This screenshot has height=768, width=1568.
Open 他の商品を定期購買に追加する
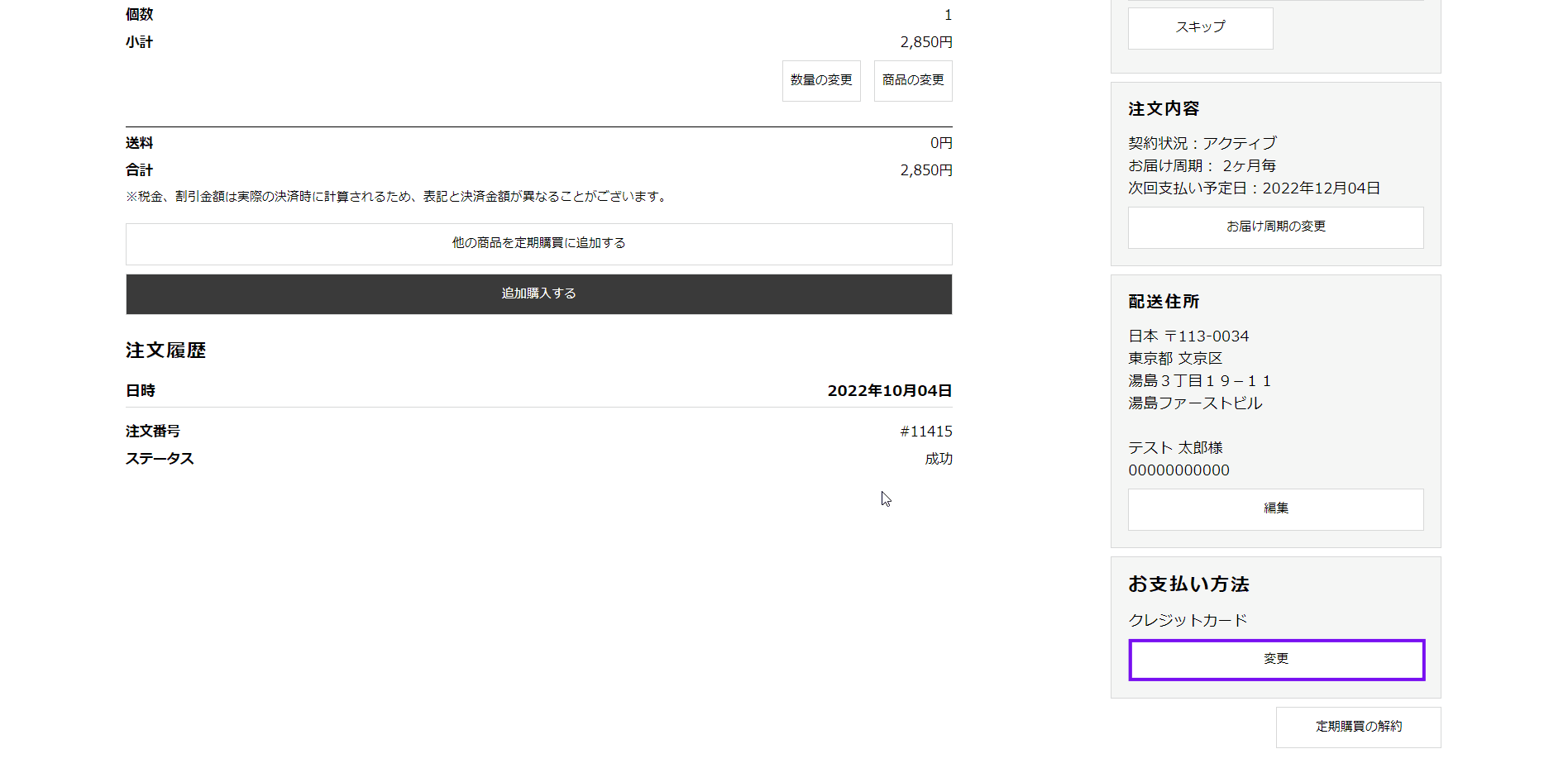coord(539,244)
